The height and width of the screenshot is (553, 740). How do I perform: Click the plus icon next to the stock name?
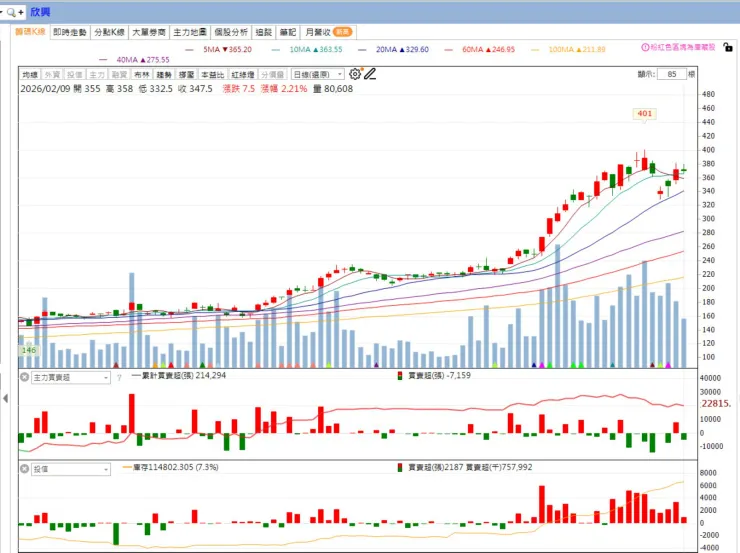(21, 12)
